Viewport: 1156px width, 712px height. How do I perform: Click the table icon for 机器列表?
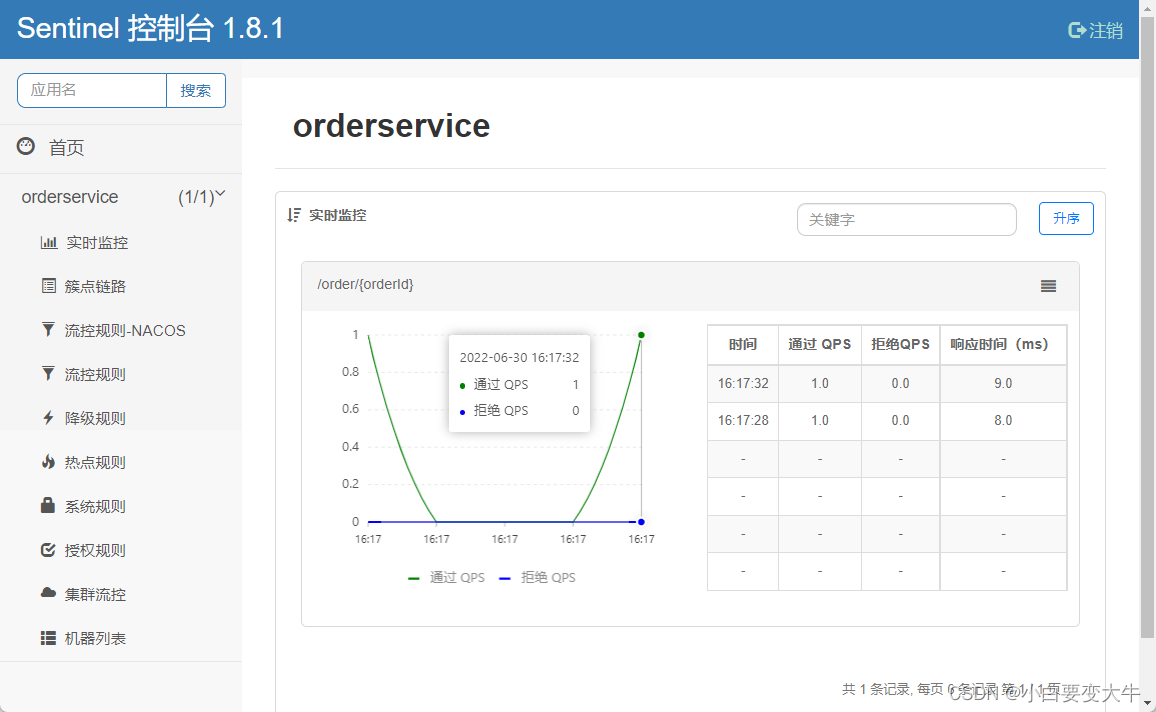click(49, 638)
